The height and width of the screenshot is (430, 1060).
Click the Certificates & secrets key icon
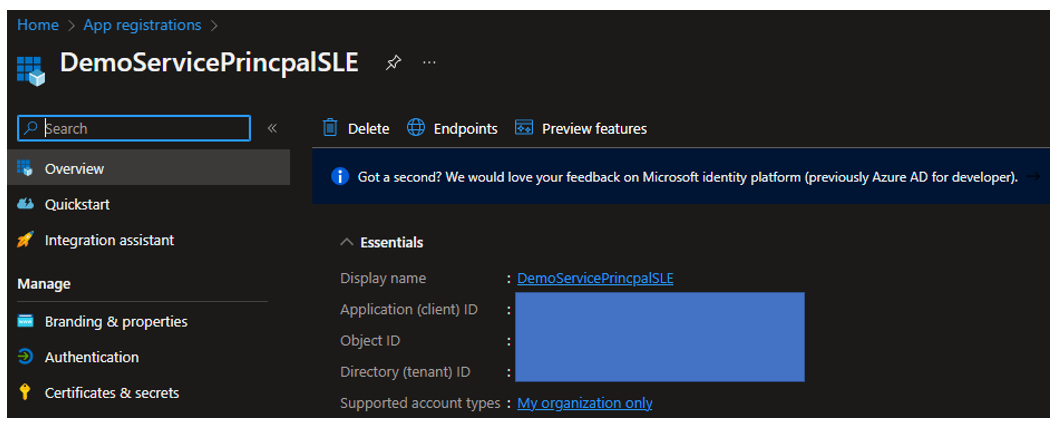(25, 392)
